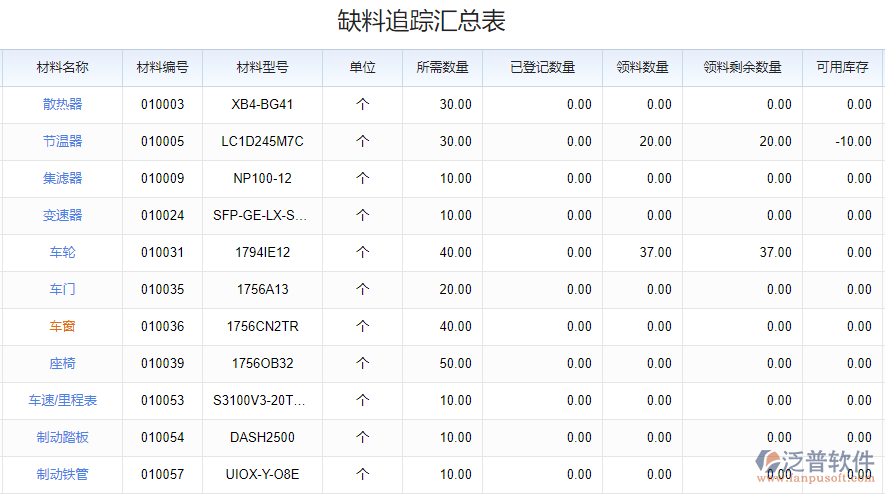Screen dimensions: 885x494
Task: Click the 领料剩余数量 column header
Action: pos(742,68)
